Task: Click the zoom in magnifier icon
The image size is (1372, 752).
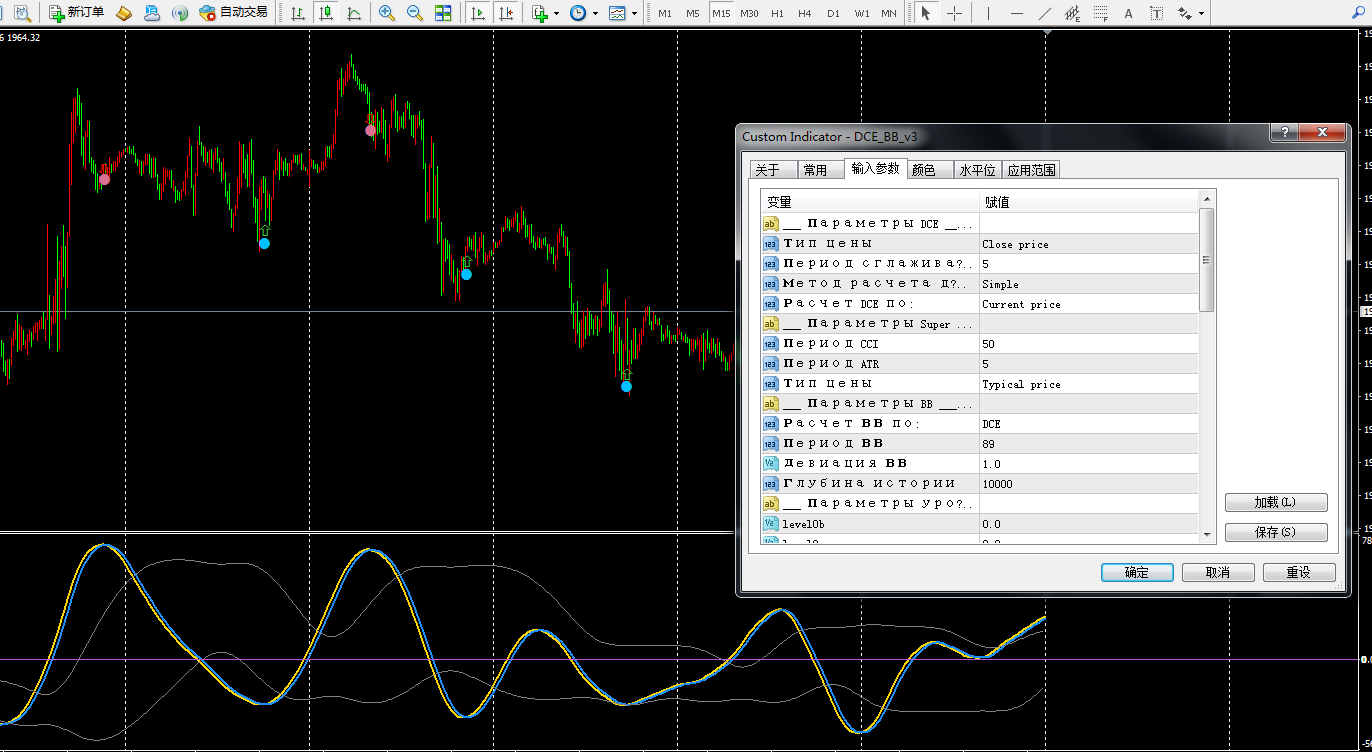Action: tap(386, 13)
